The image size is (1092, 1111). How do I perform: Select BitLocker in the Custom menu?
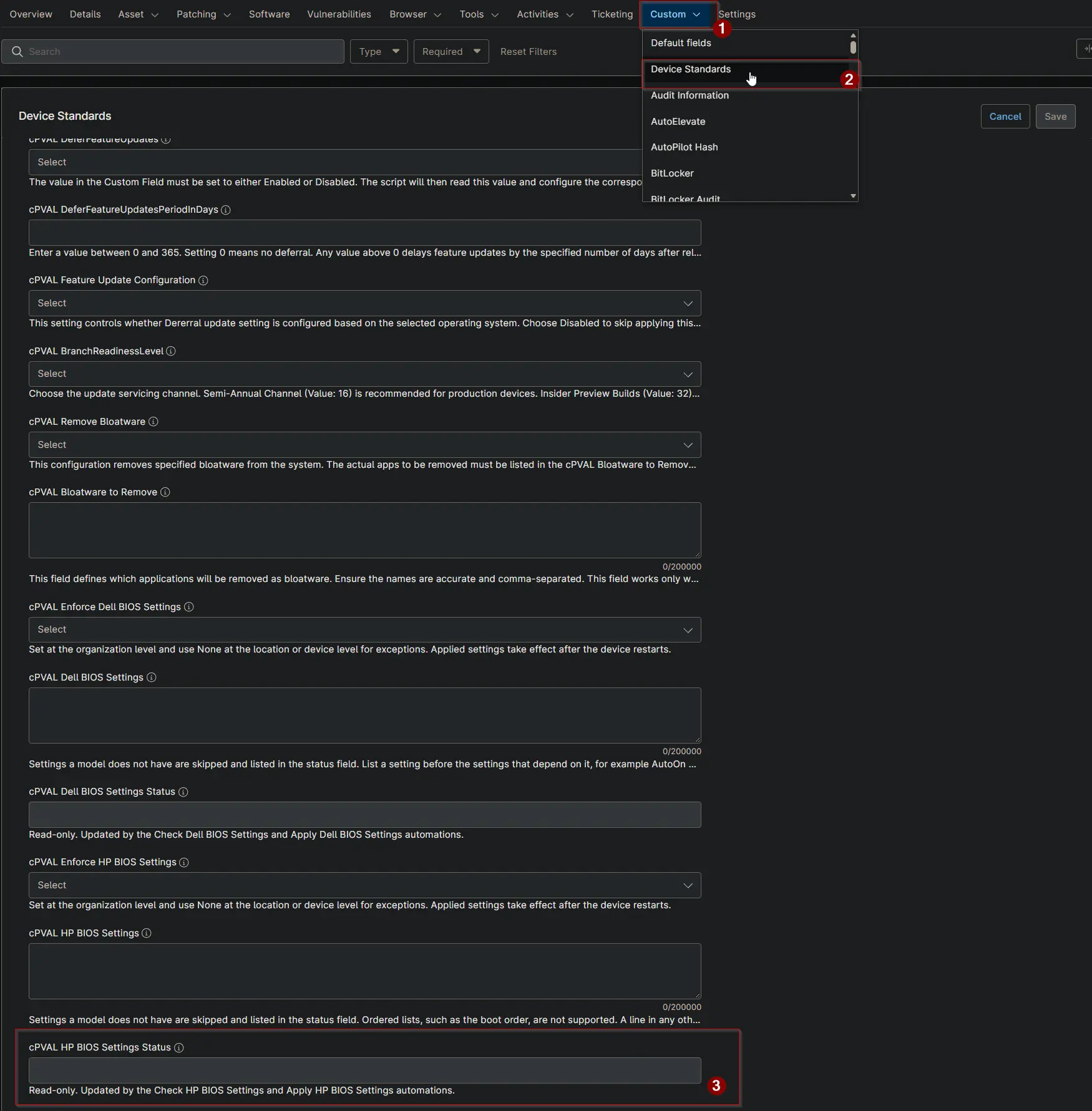tap(746, 173)
